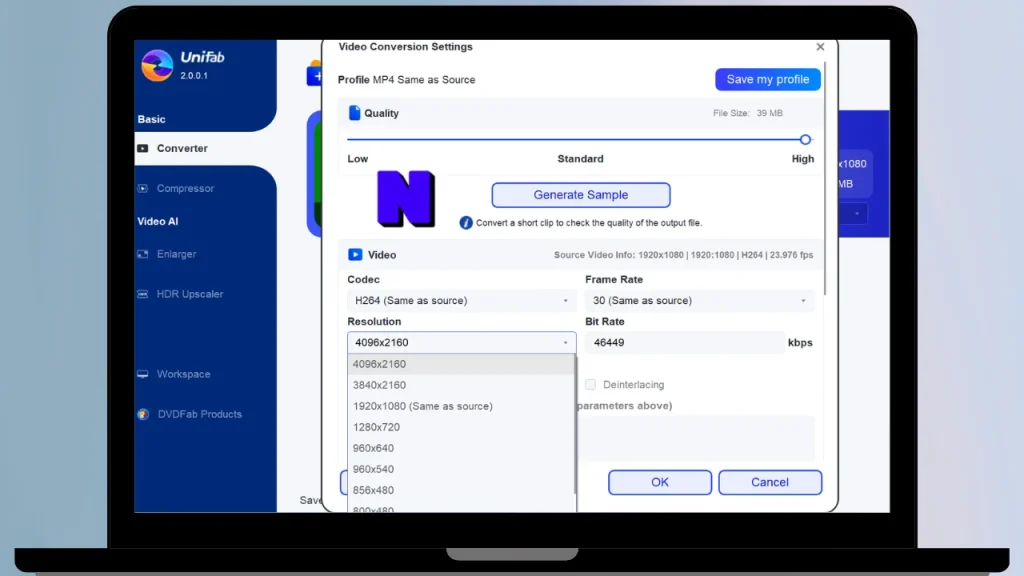
Task: Click the Generate Sample button
Action: pos(581,195)
